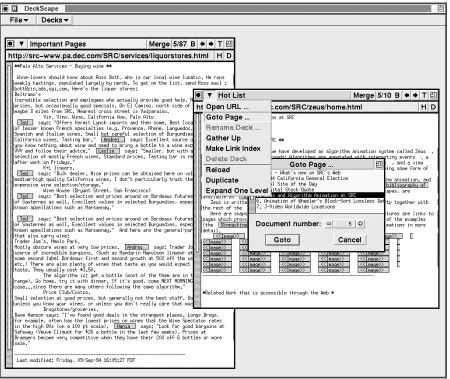Open the File menu
Viewport: 450px width, 379px height.
click(19, 20)
